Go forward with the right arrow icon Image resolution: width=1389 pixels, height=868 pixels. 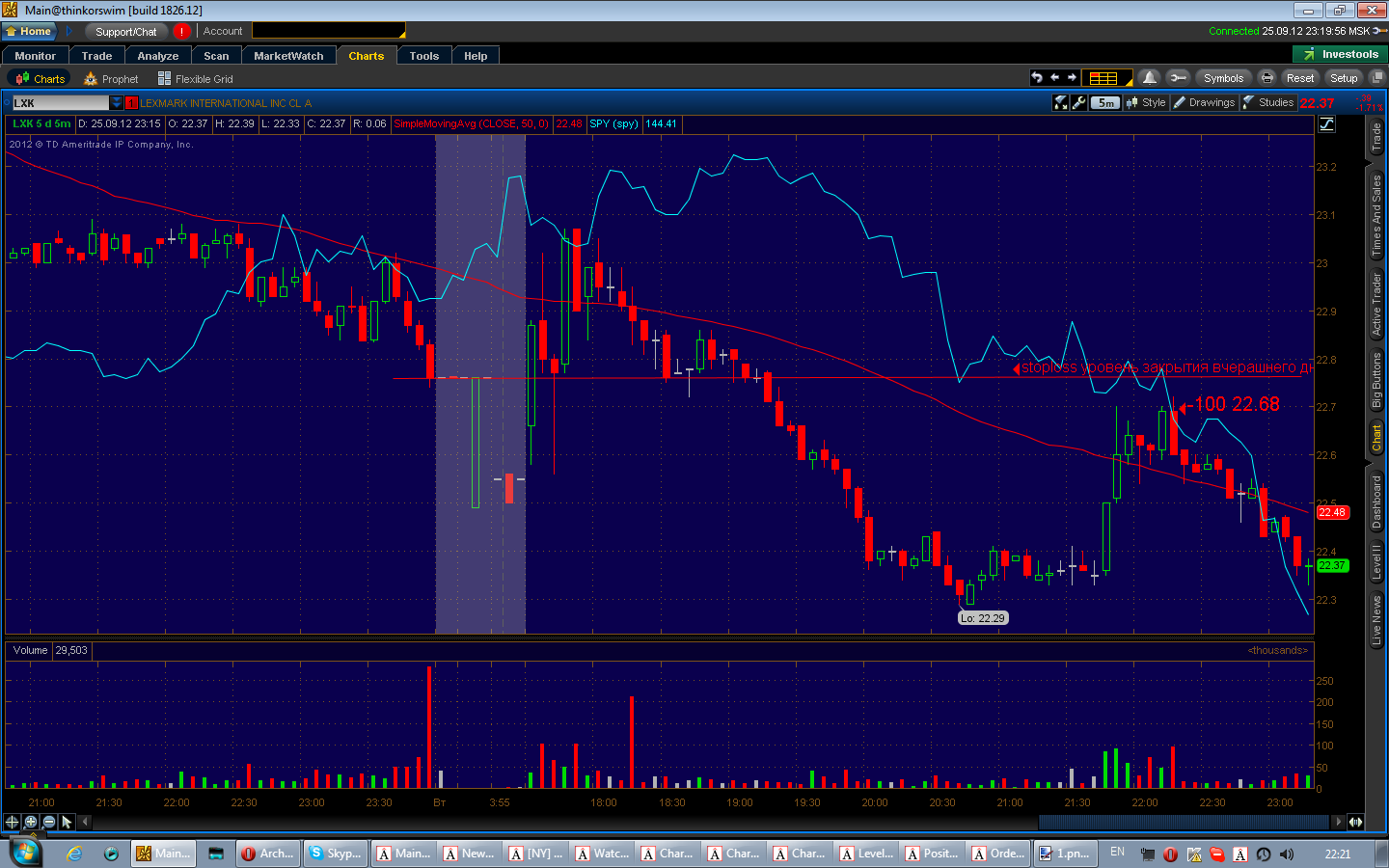click(1072, 78)
